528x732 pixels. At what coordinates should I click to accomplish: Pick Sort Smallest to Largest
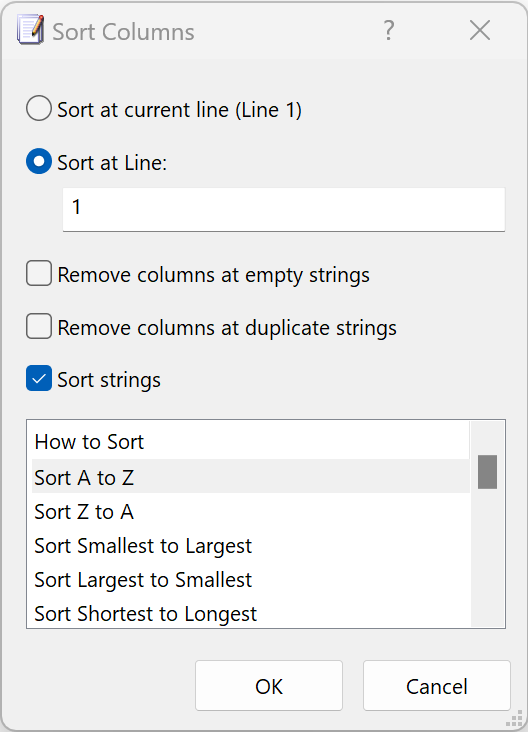click(x=251, y=545)
